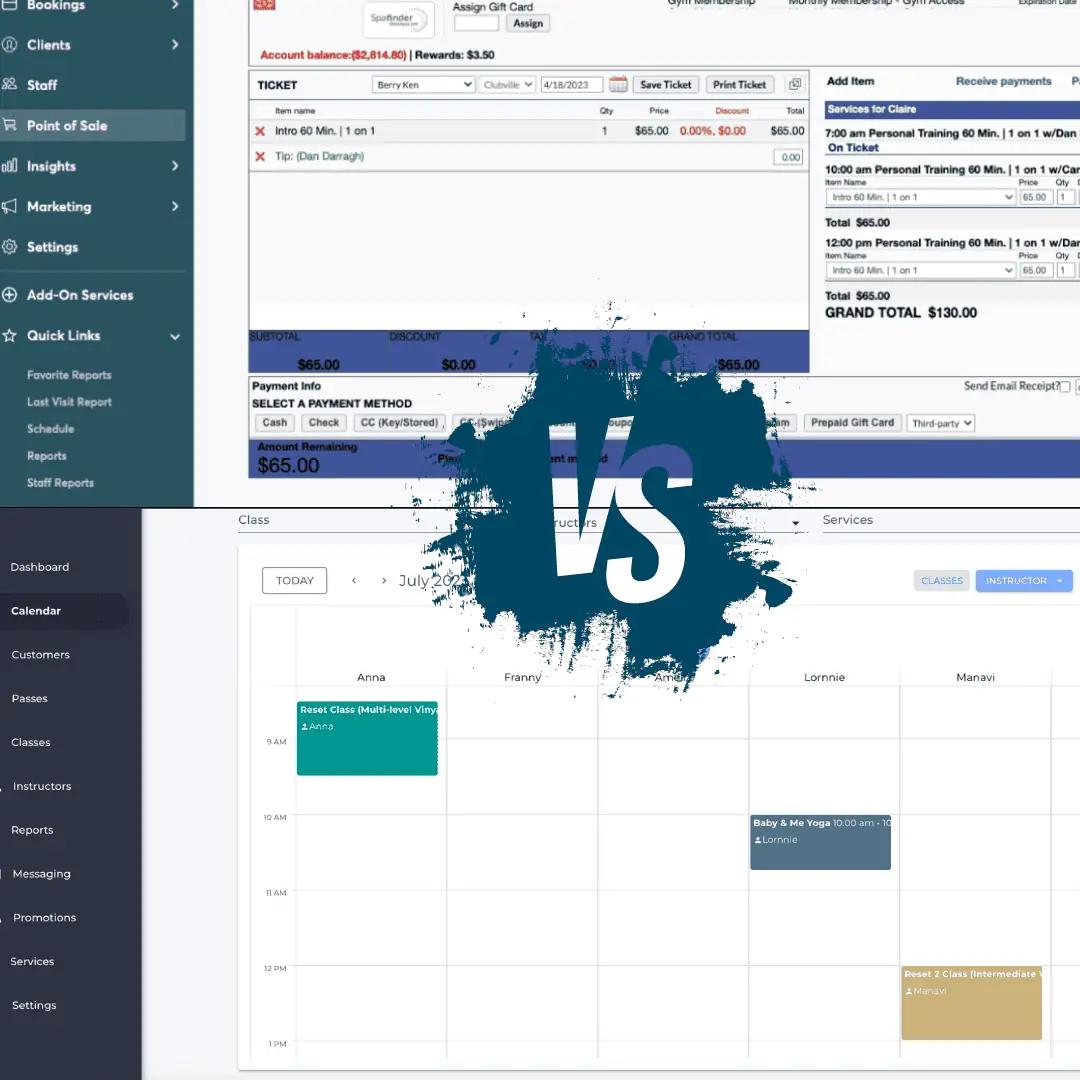
Task: Click the Add-On Services plus icon
Action: [10, 295]
